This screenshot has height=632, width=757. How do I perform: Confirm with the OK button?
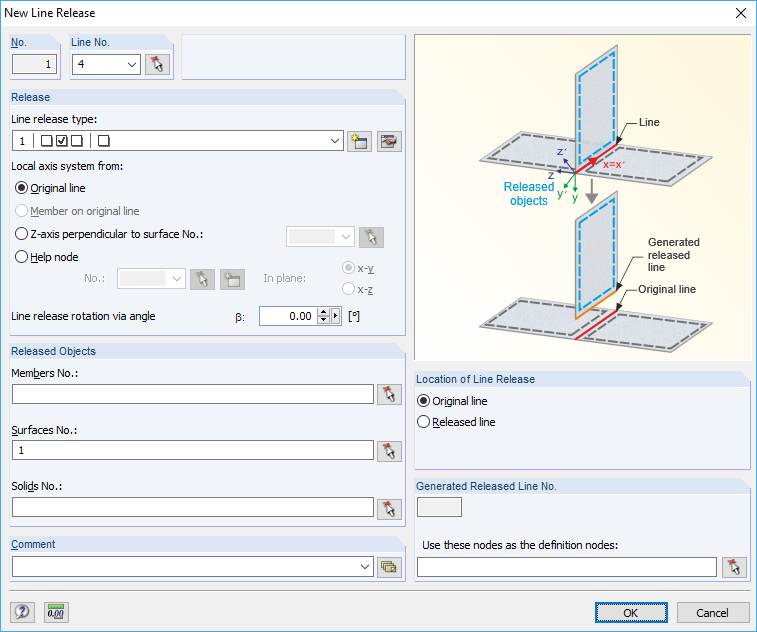[x=631, y=613]
